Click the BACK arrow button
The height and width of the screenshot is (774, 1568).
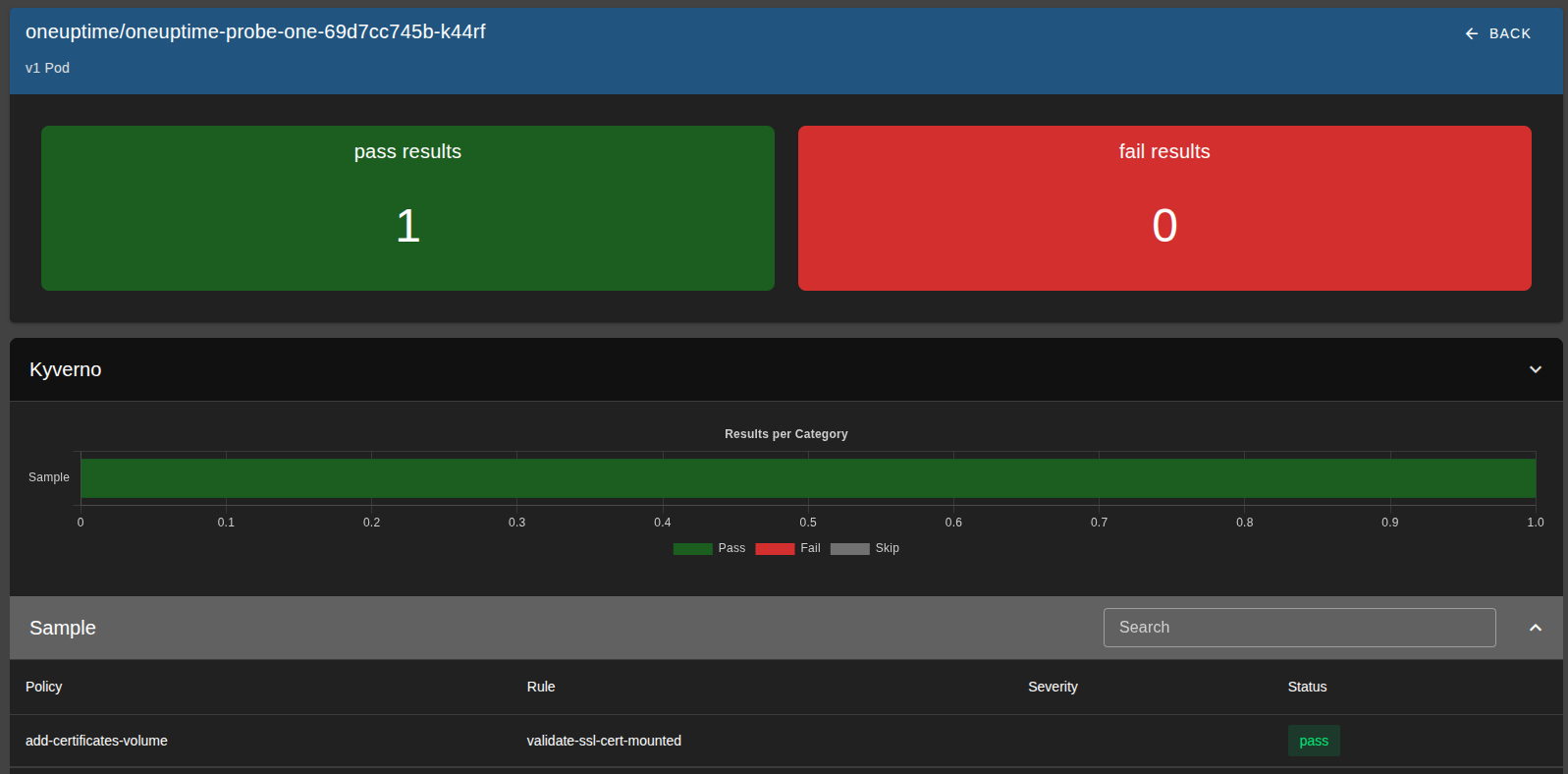(1497, 33)
